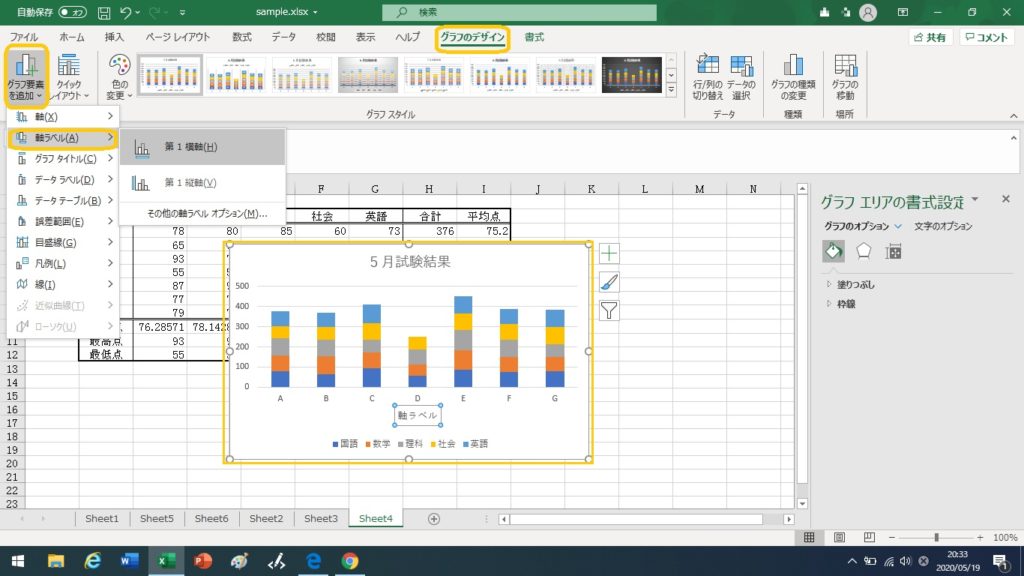Expand the 塗りつぶし (Fill) section
The width and height of the screenshot is (1024, 576).
(x=857, y=285)
